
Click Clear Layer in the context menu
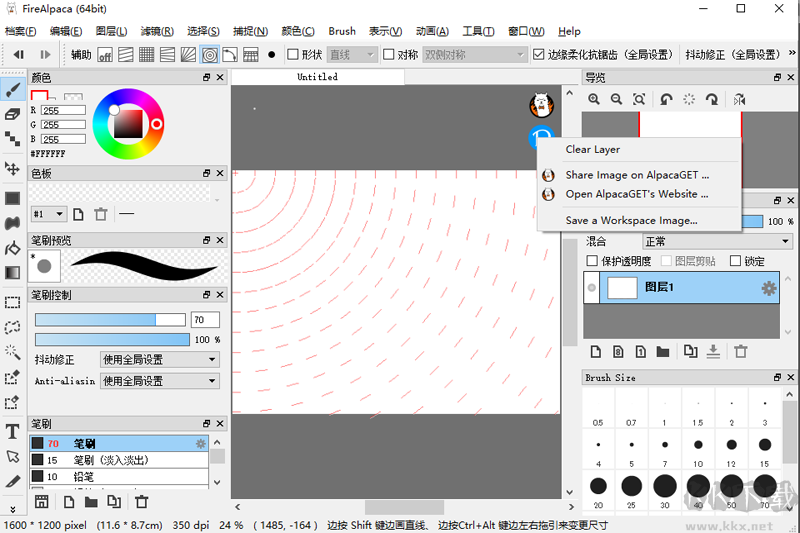[x=593, y=149]
